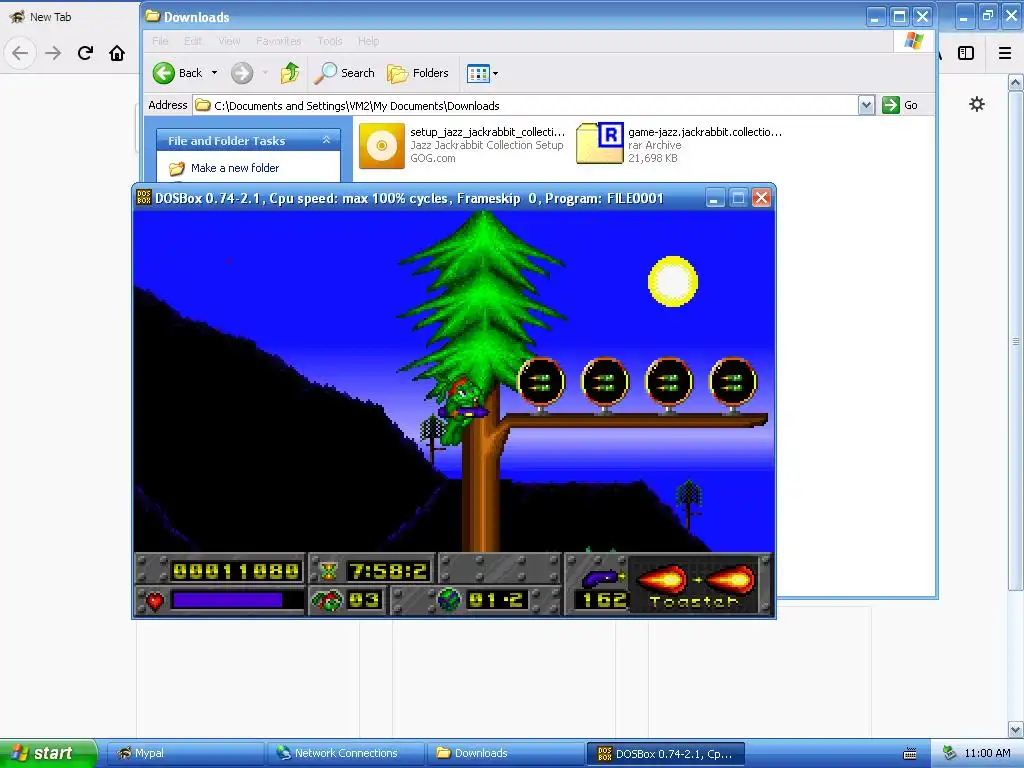Open the new tab settings gear
The image size is (1024, 768).
tap(977, 104)
